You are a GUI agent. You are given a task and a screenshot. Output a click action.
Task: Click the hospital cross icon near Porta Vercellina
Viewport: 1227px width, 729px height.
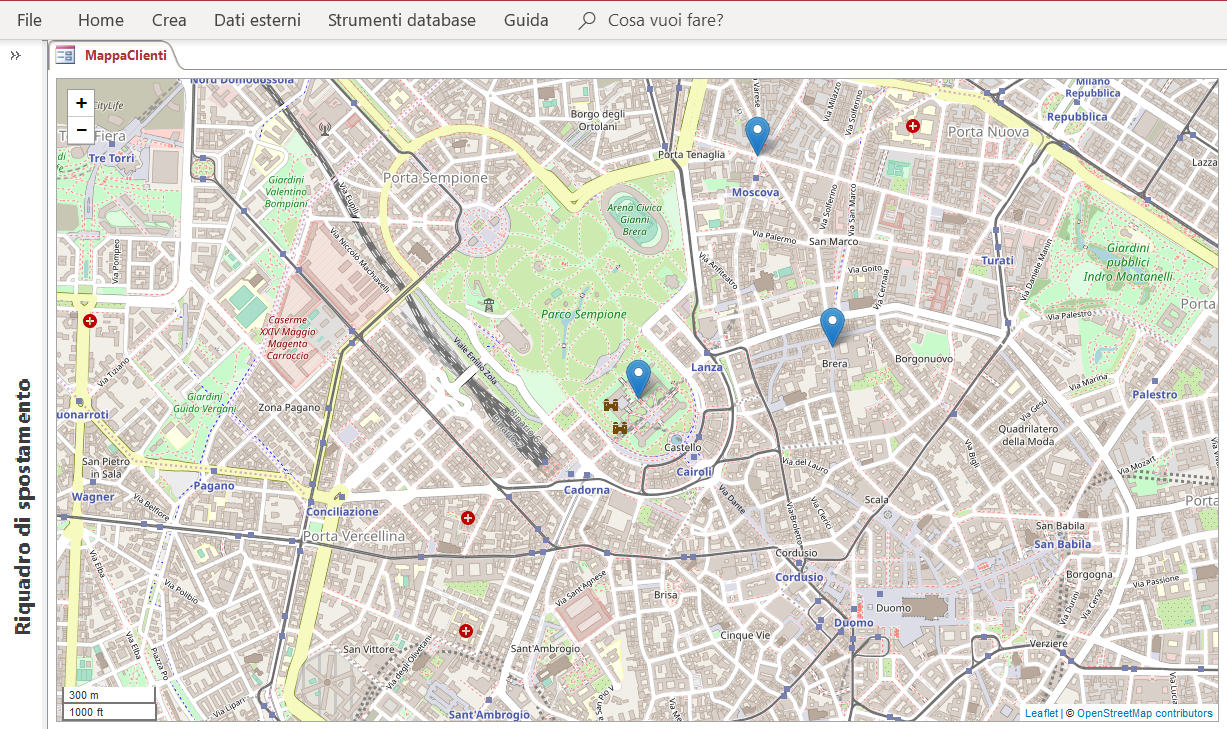467,517
